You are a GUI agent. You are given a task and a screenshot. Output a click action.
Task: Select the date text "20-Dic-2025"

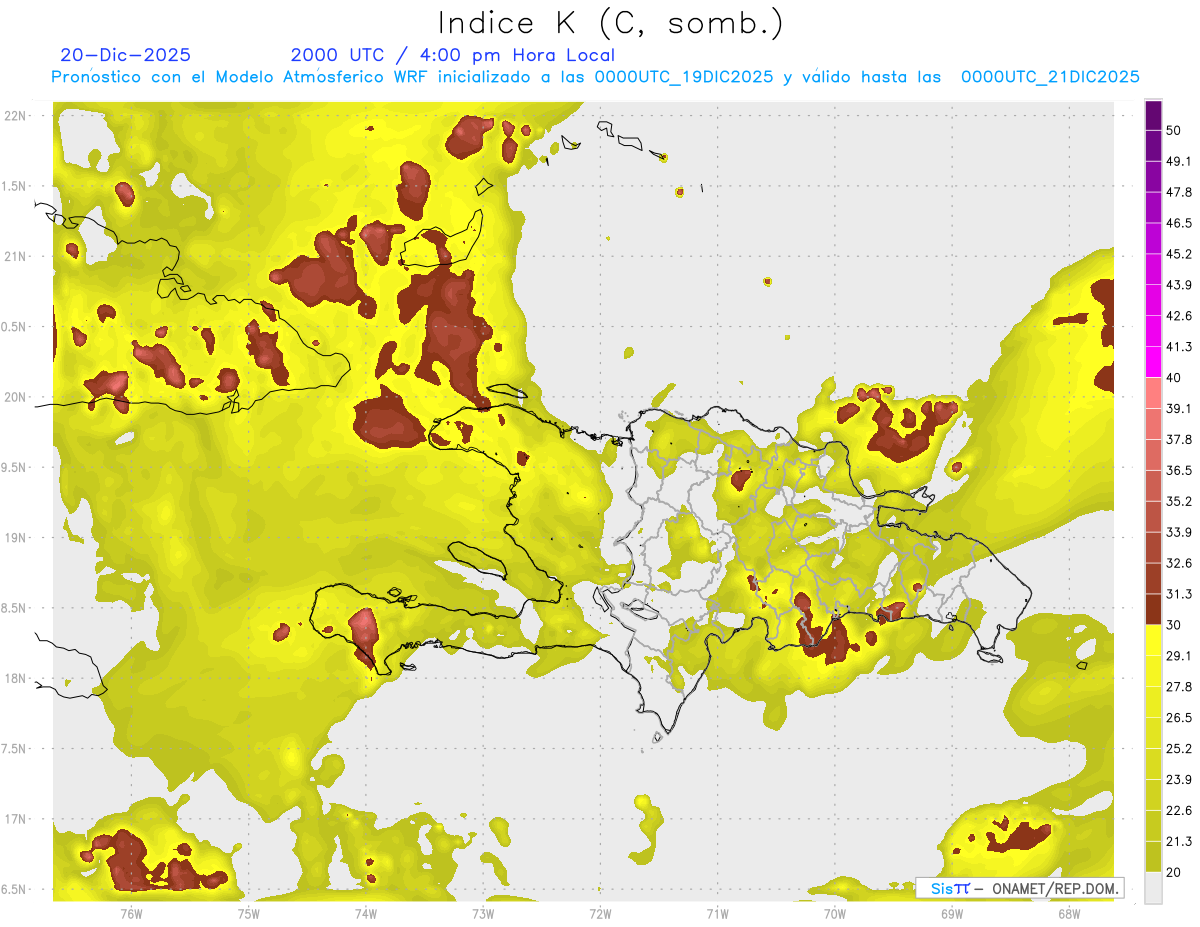(125, 55)
